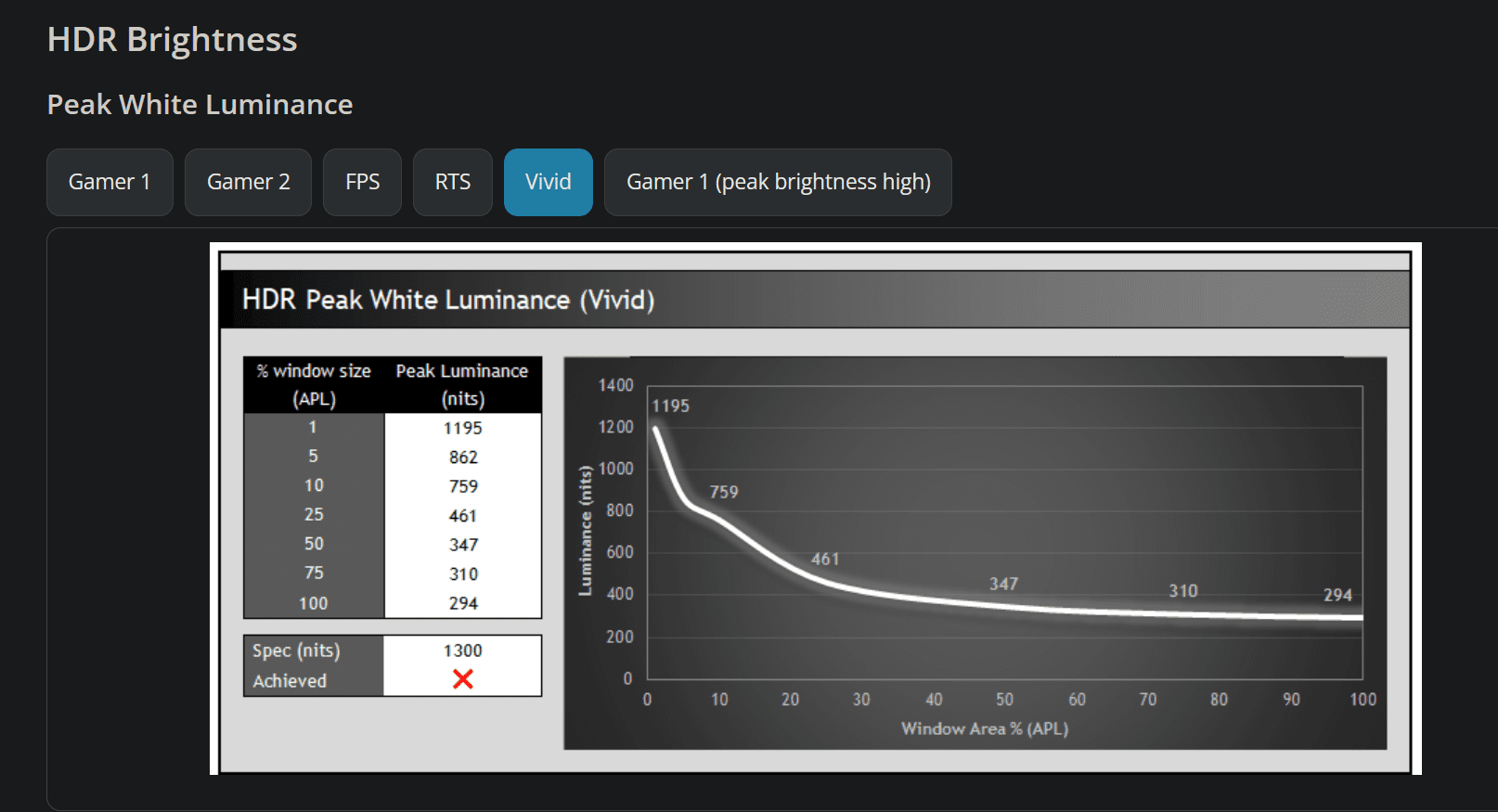This screenshot has width=1498, height=812.
Task: Click the 461 nits table cell
Action: pyautogui.click(x=463, y=516)
